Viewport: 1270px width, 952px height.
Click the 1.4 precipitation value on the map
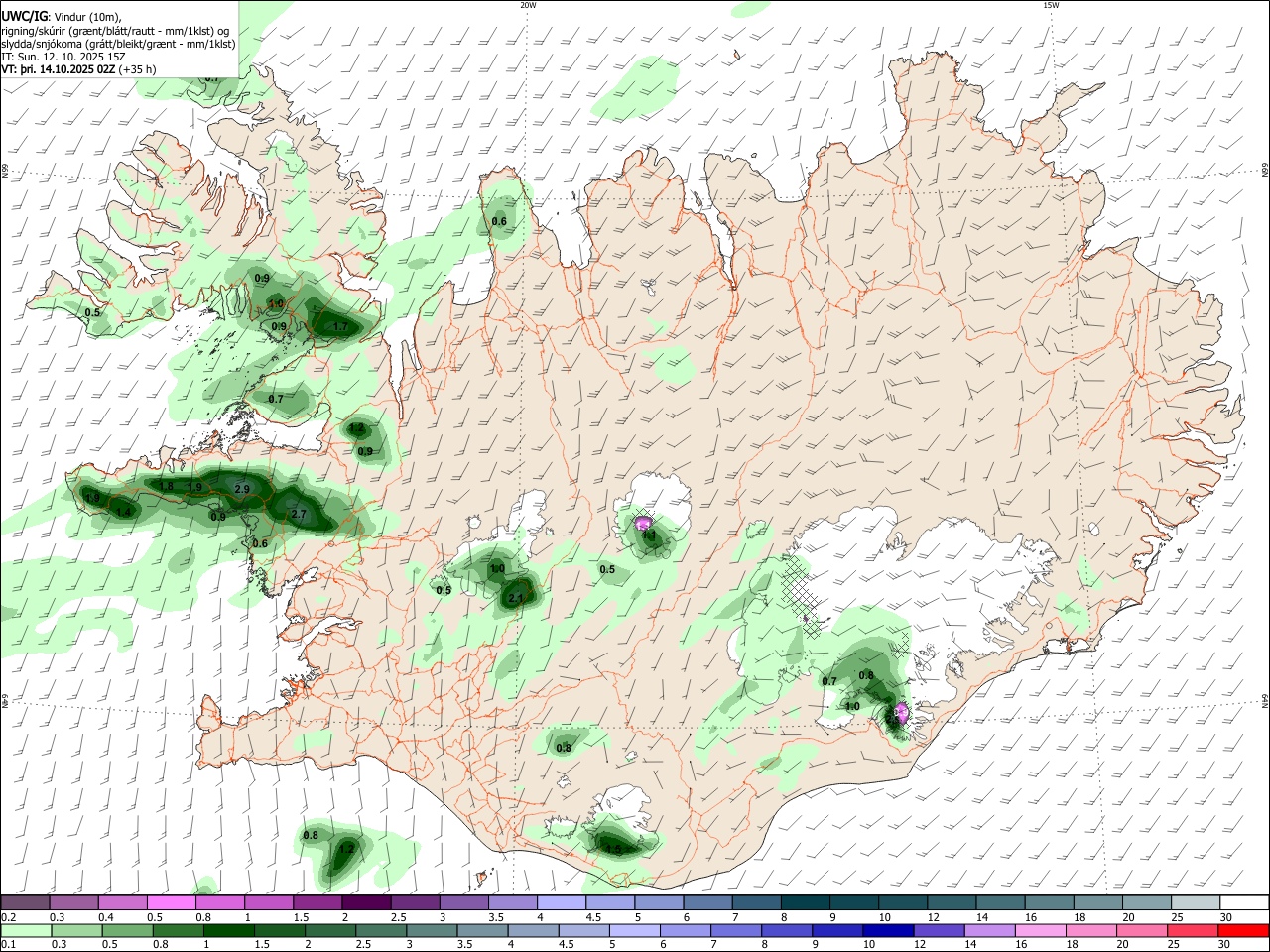click(x=124, y=512)
